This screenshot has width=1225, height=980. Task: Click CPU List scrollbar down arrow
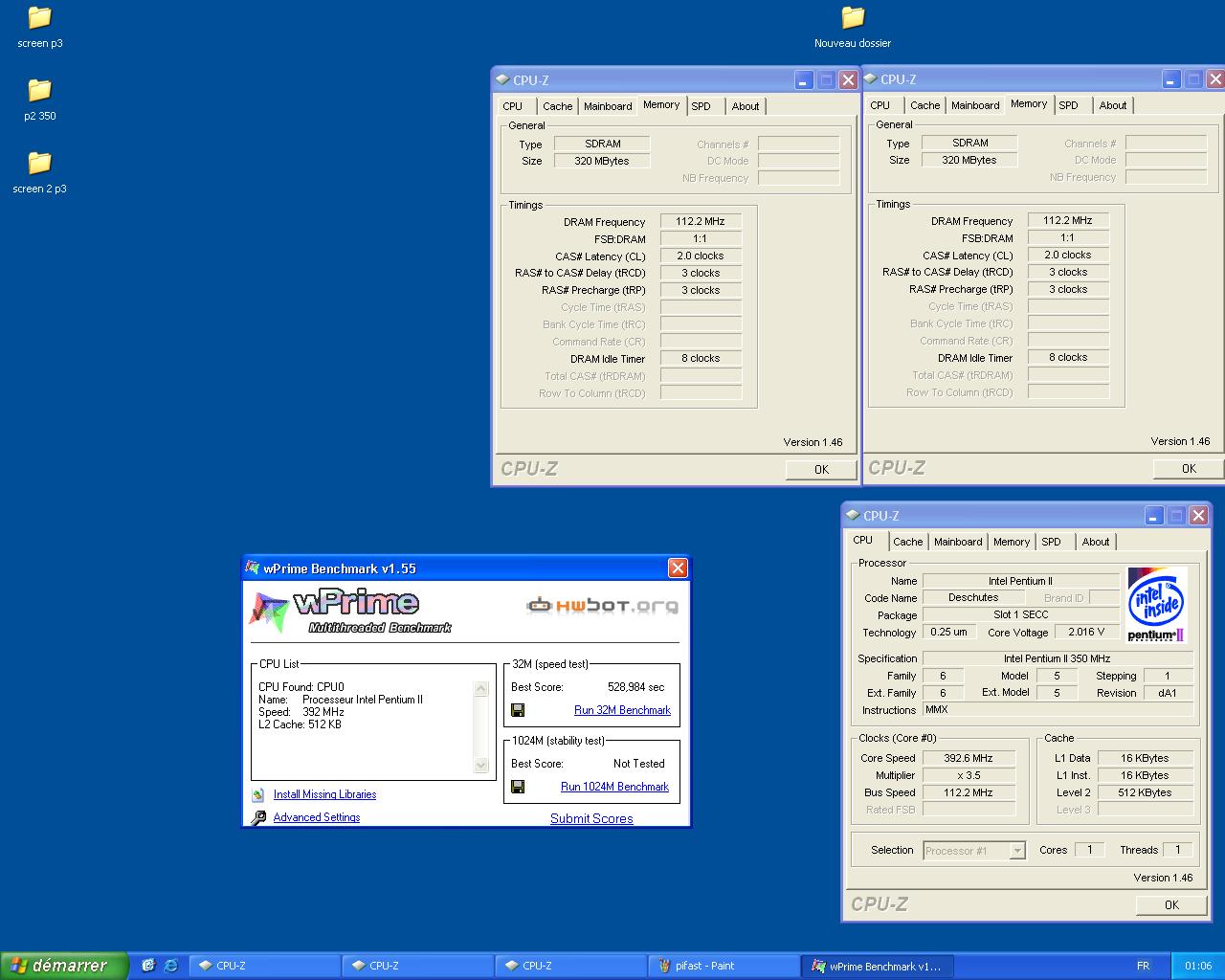point(481,765)
